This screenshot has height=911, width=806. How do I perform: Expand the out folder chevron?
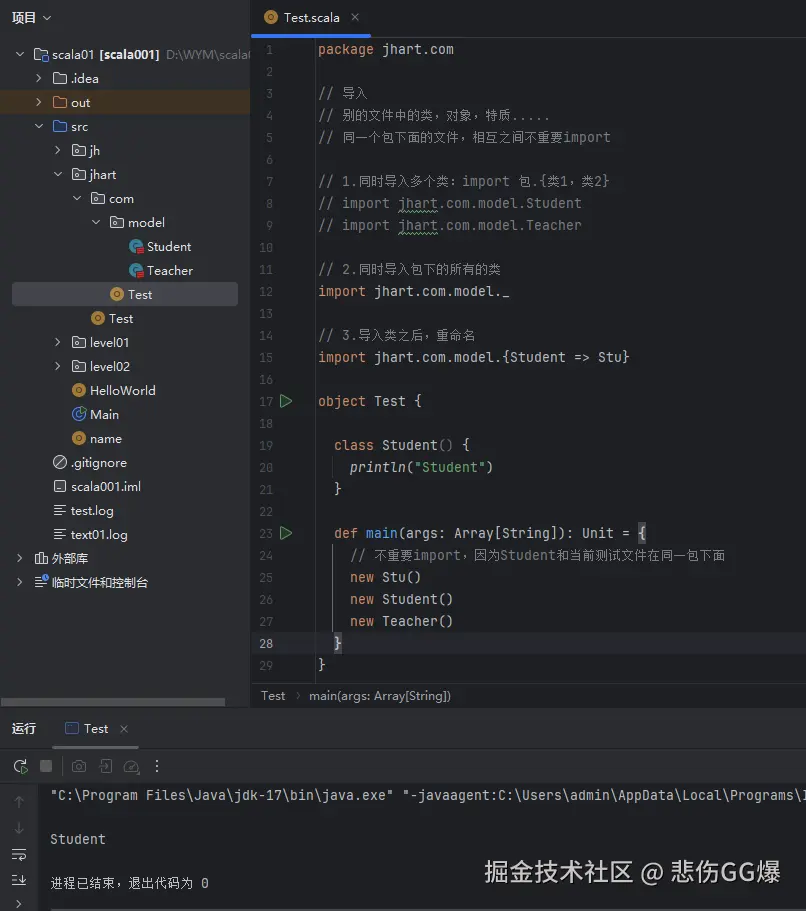(x=39, y=102)
